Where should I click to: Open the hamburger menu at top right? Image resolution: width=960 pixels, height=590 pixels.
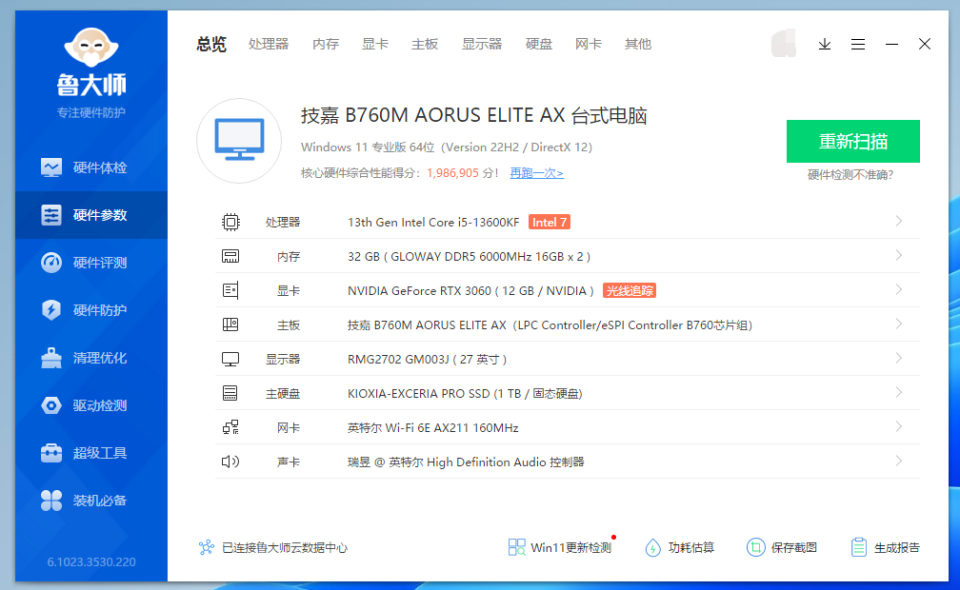(858, 44)
